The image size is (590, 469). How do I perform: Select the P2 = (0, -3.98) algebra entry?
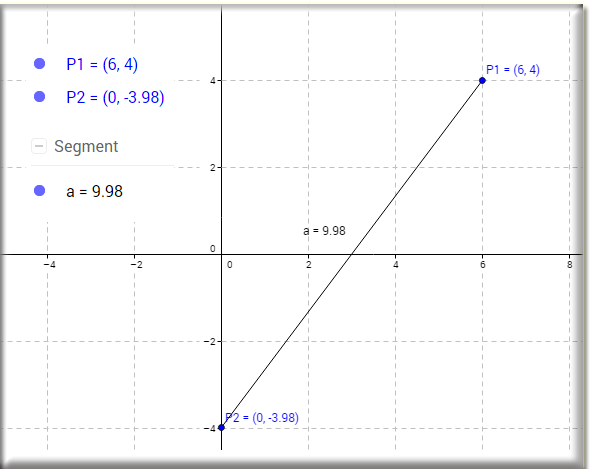[115, 97]
